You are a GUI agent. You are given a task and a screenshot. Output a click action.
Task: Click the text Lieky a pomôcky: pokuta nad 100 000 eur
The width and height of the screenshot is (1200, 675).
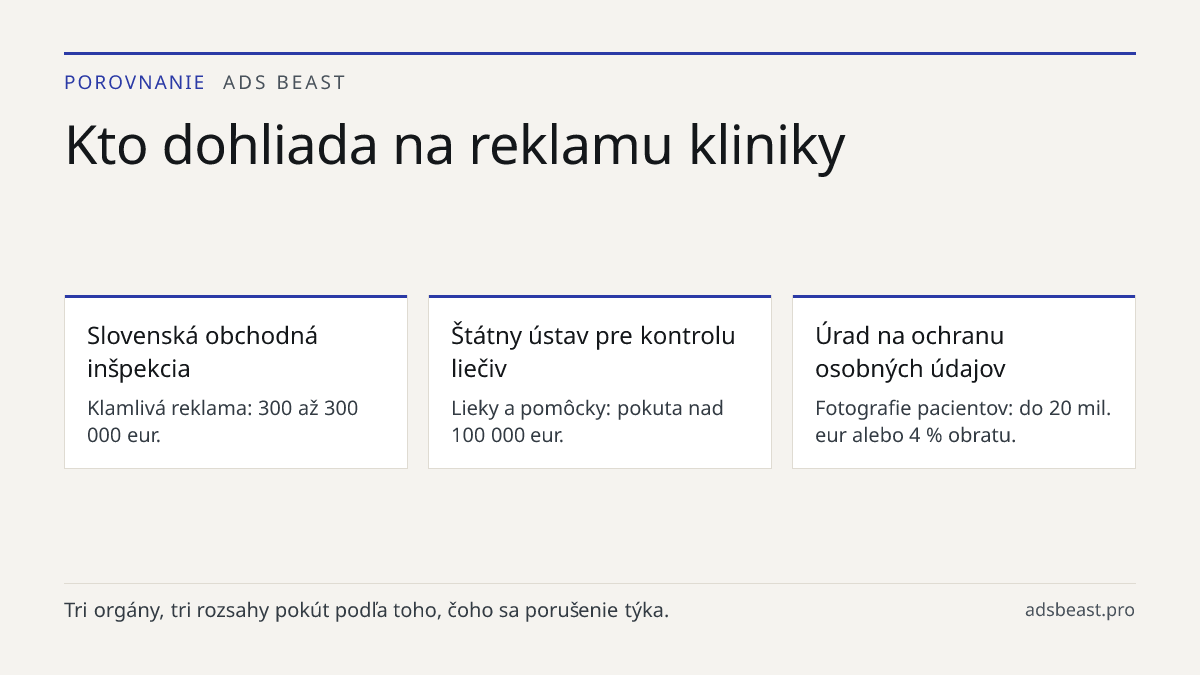click(588, 422)
